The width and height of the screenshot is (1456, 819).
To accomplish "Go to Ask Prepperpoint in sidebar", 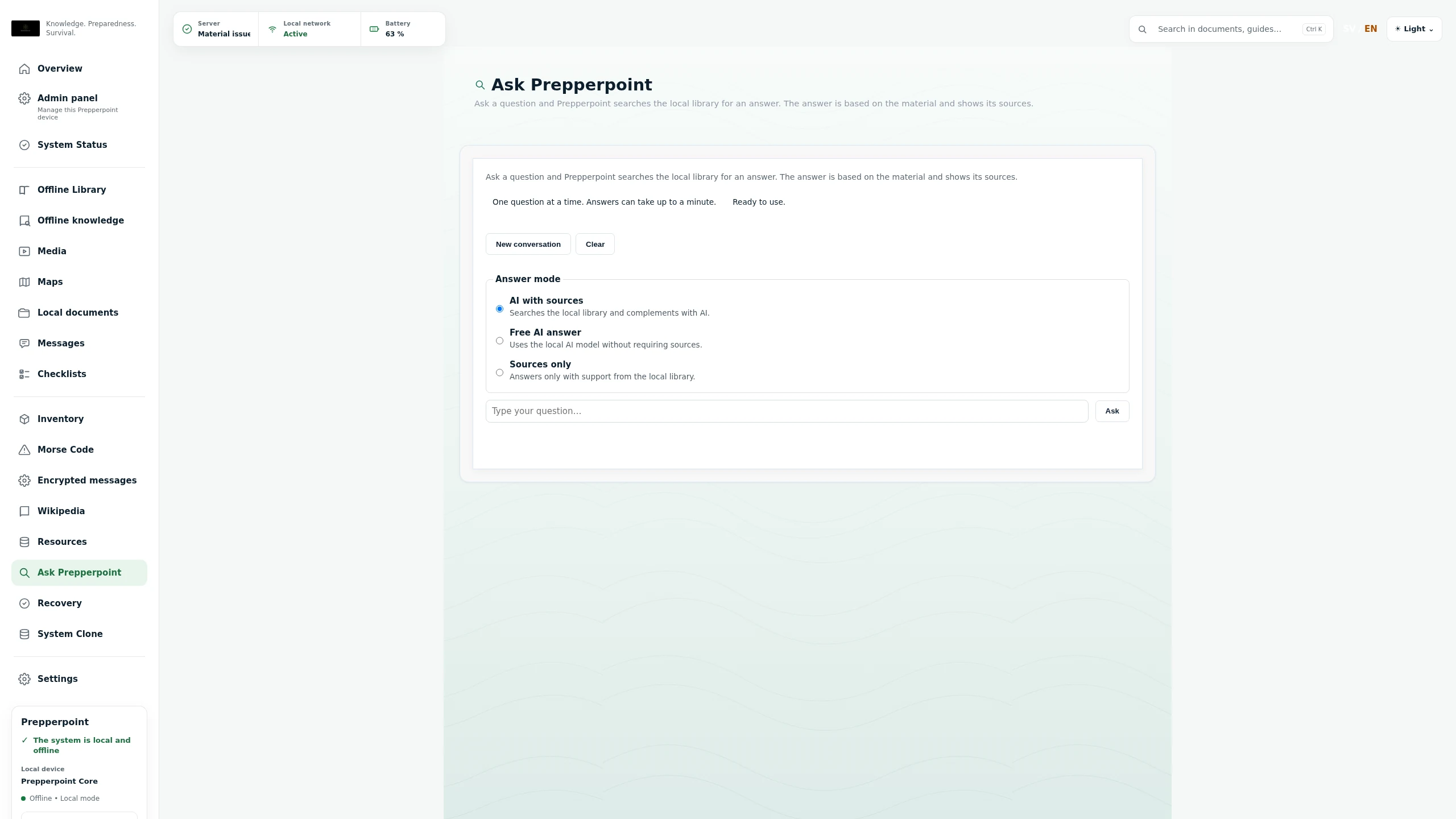I will tap(79, 573).
